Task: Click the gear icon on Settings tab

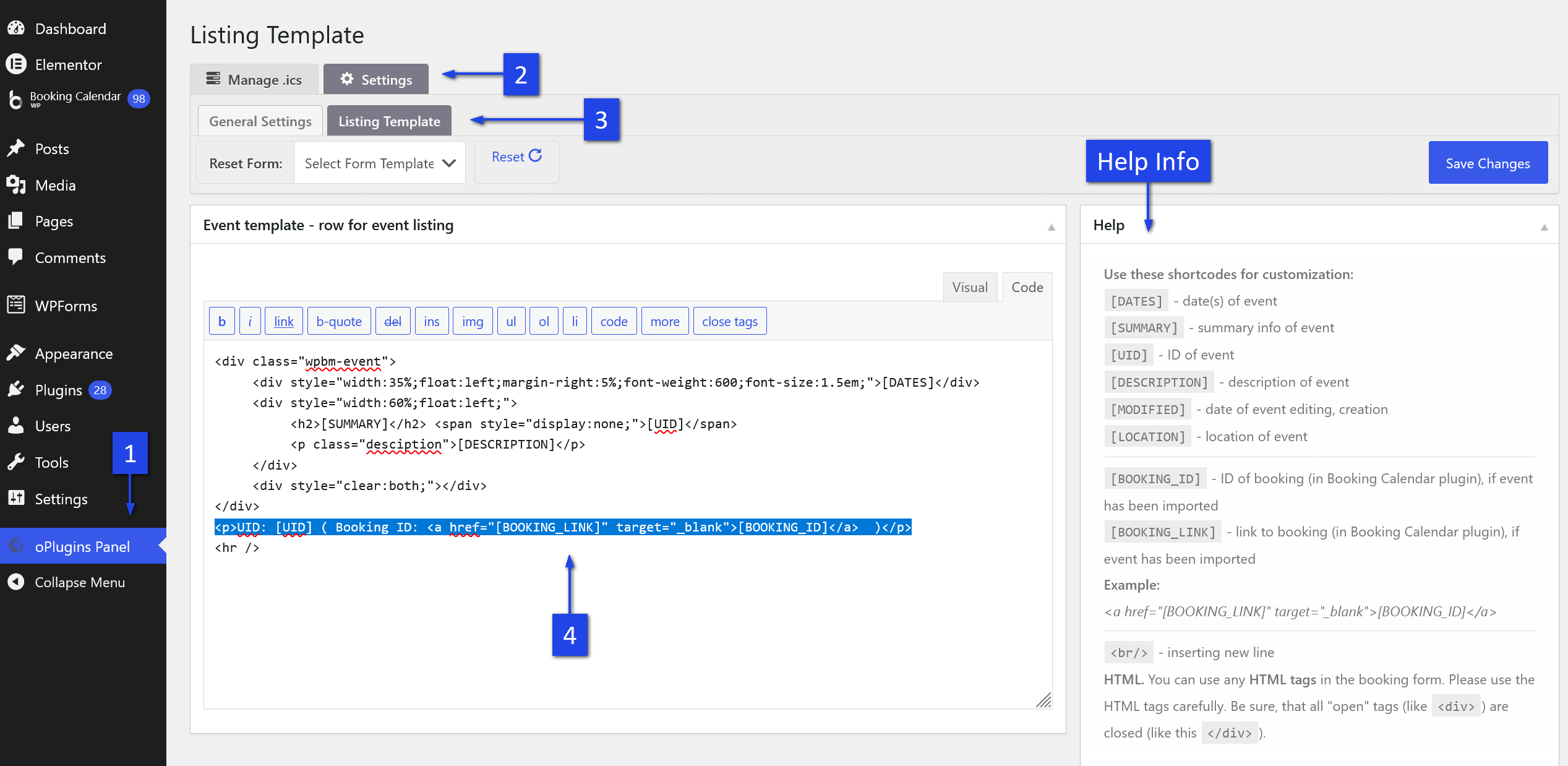Action: [x=347, y=79]
